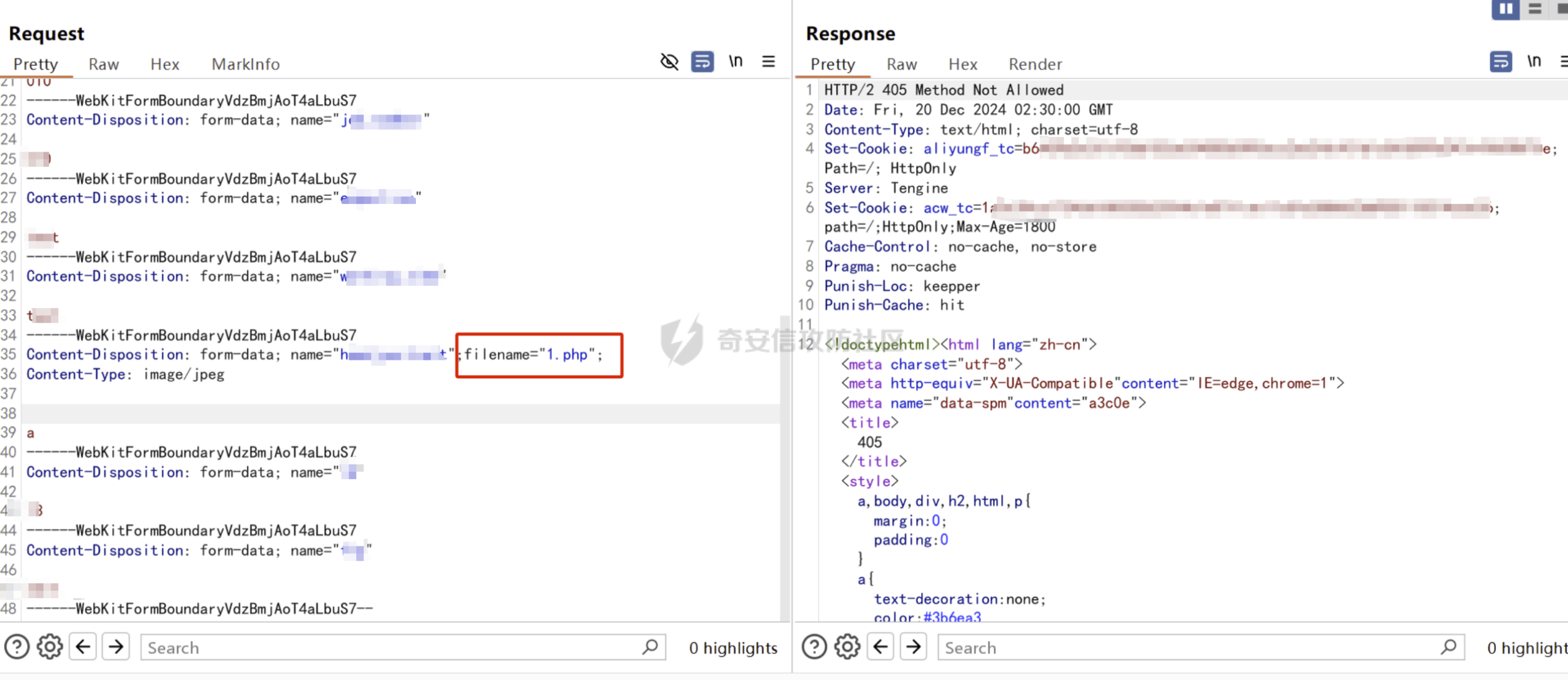The height and width of the screenshot is (680, 1568).
Task: Switch Response to Render tab
Action: (1034, 64)
